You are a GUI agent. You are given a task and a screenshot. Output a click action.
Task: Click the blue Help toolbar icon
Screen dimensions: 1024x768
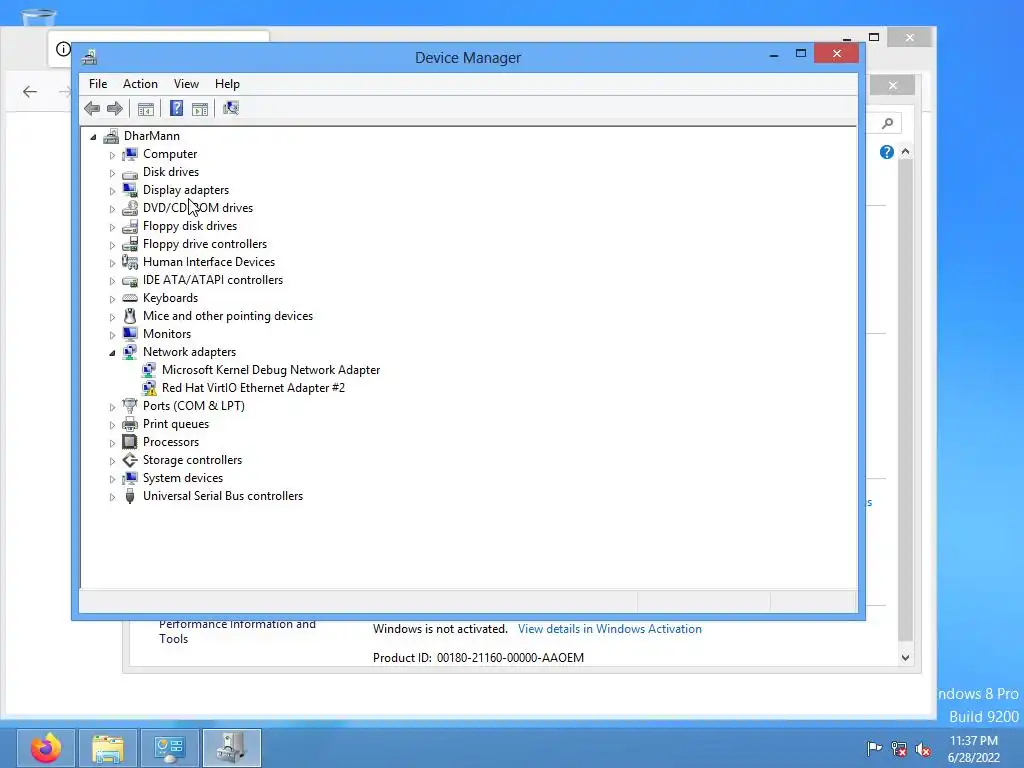(x=176, y=108)
